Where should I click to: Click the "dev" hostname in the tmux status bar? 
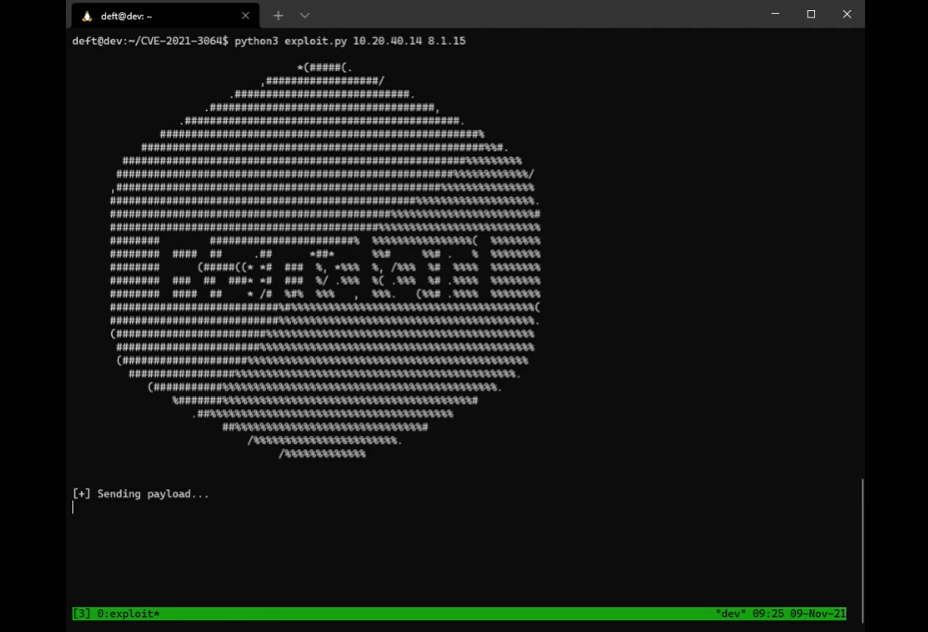click(x=731, y=613)
